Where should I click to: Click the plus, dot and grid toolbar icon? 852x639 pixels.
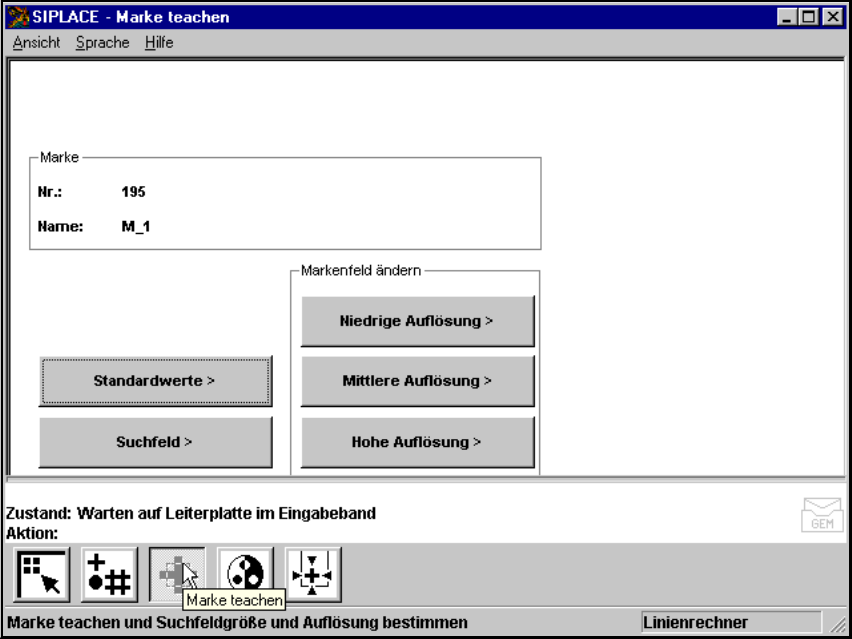point(109,575)
